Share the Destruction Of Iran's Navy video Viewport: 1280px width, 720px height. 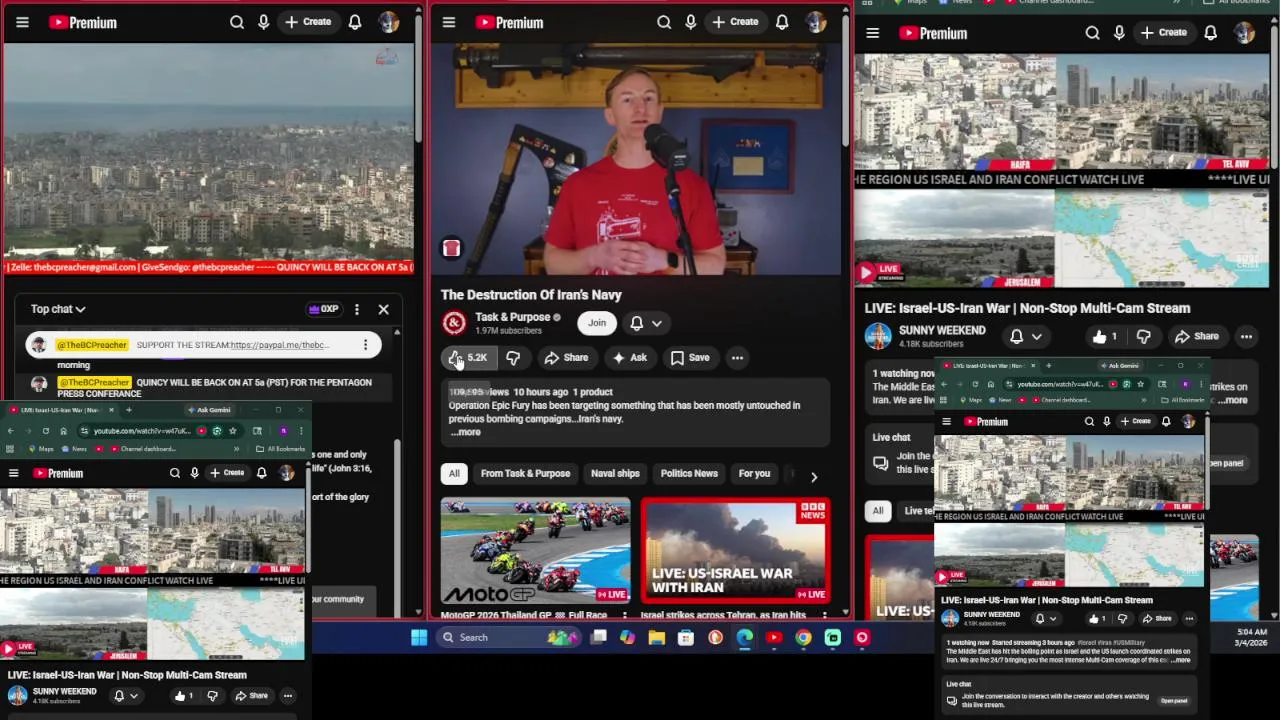(x=566, y=358)
